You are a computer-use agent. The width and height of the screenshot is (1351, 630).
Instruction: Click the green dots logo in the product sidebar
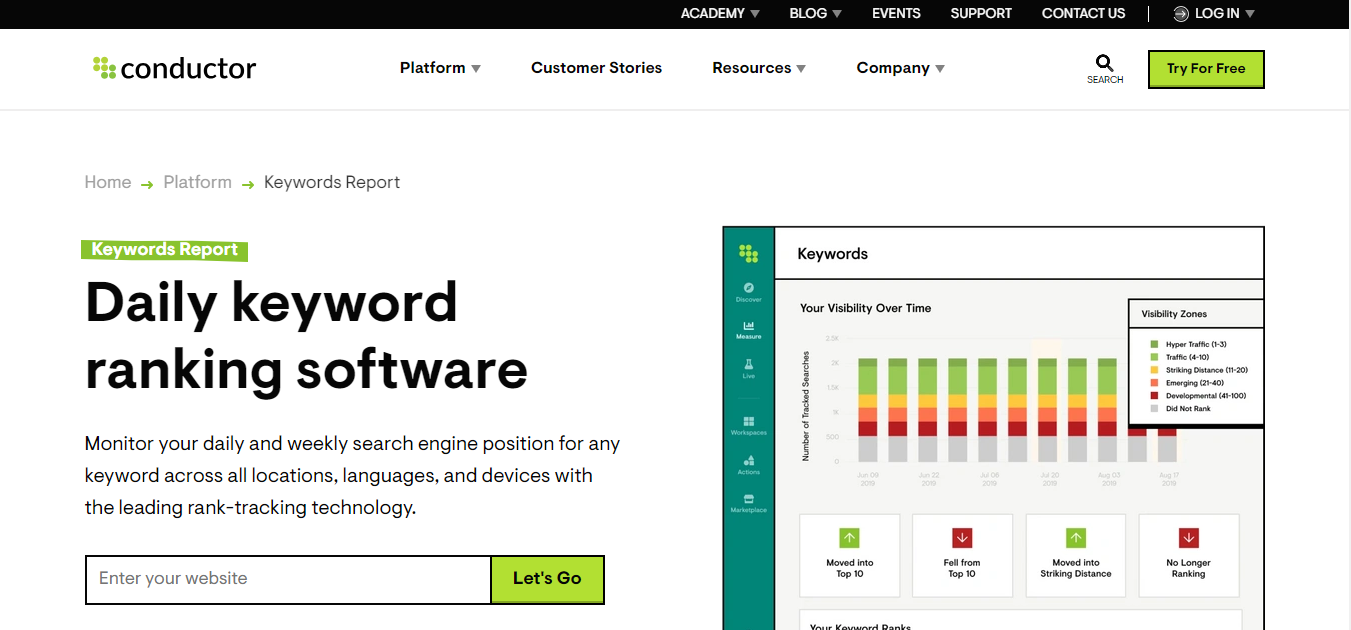(x=748, y=254)
